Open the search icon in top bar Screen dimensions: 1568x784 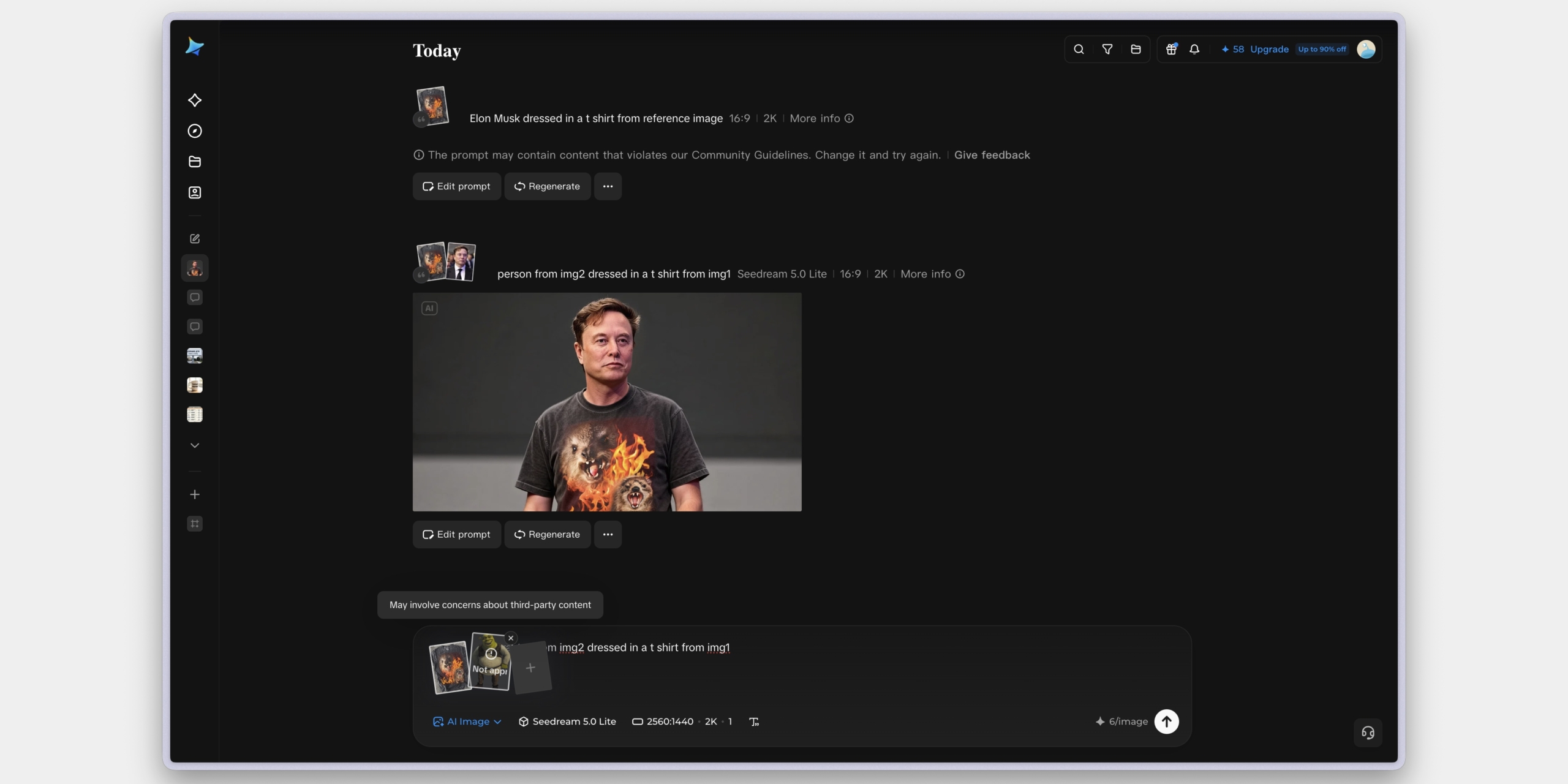click(x=1079, y=49)
